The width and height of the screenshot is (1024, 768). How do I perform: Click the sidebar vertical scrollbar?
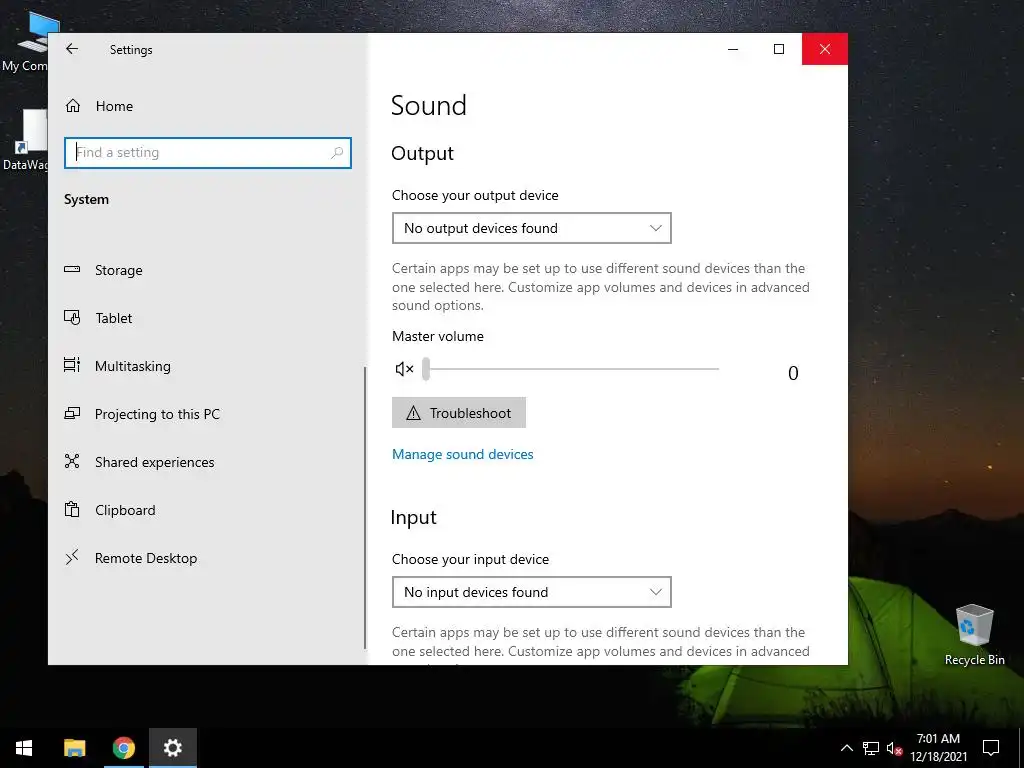[x=365, y=507]
